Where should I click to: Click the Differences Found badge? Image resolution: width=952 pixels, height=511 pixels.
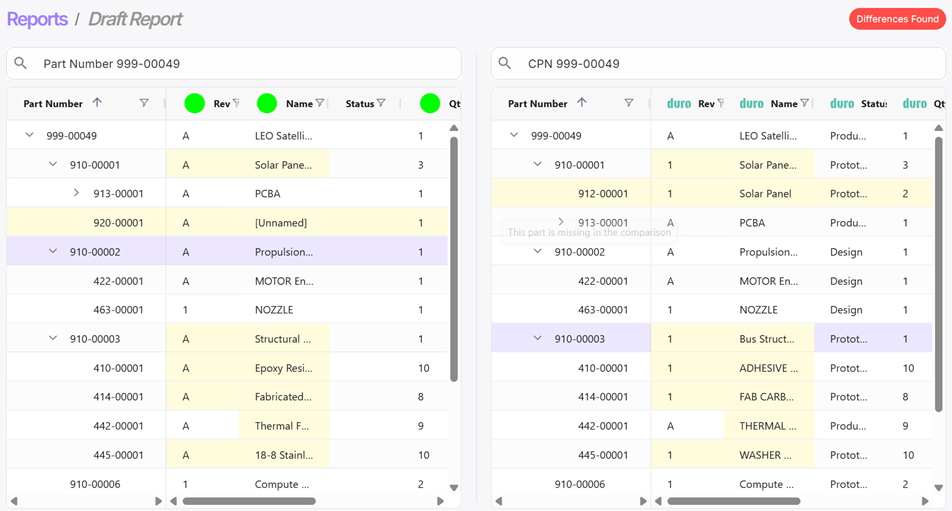(x=896, y=19)
